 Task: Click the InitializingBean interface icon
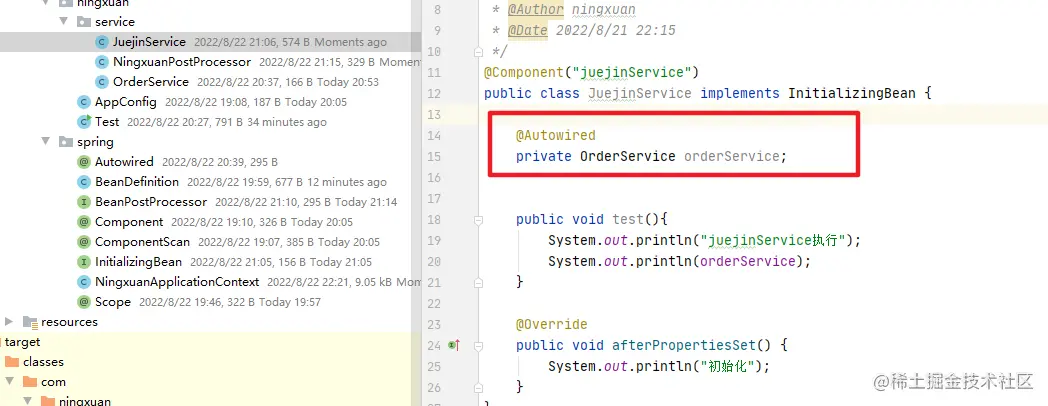[84, 262]
